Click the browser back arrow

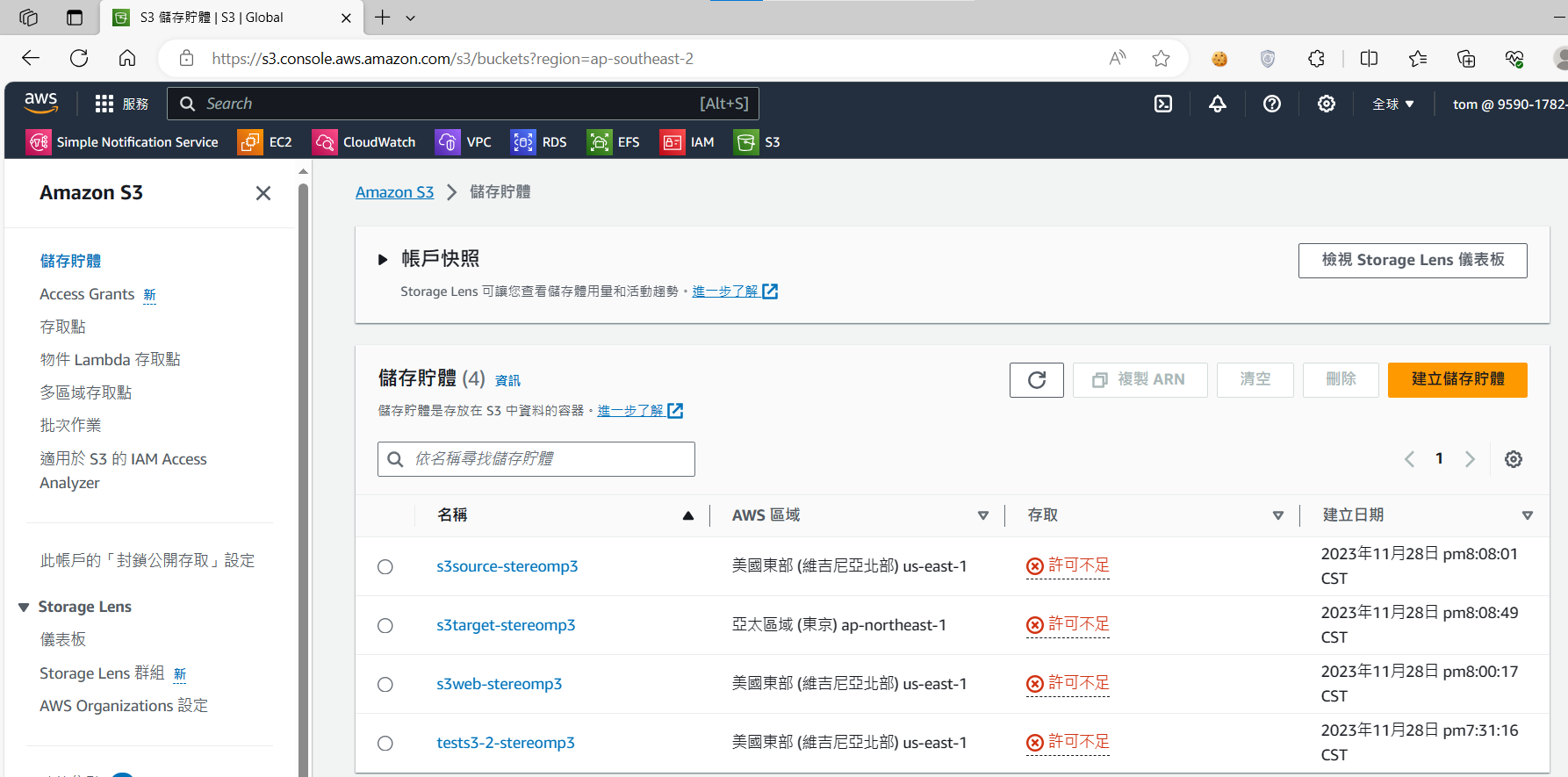point(31,58)
